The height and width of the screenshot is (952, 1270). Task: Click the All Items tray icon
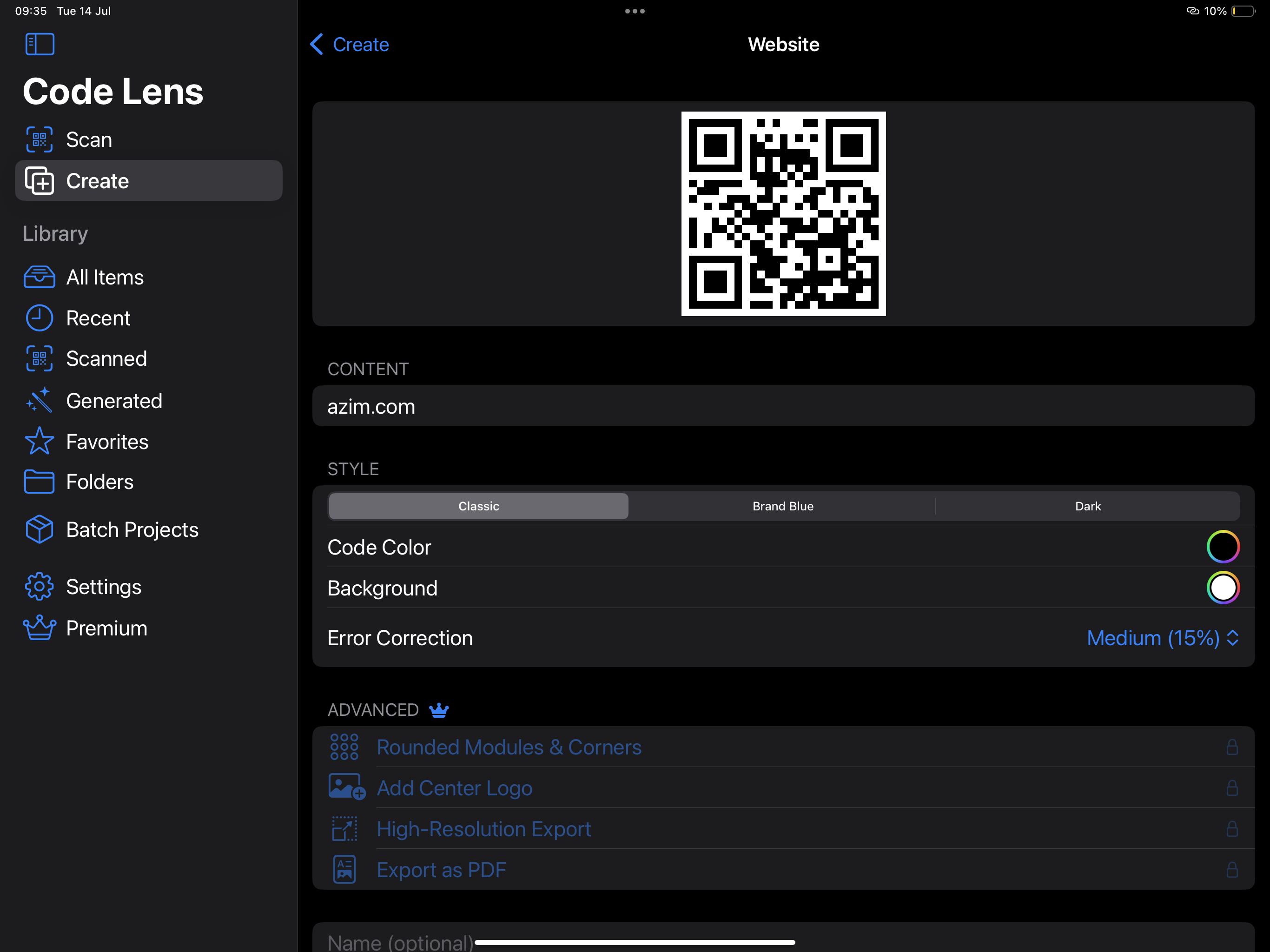(39, 278)
